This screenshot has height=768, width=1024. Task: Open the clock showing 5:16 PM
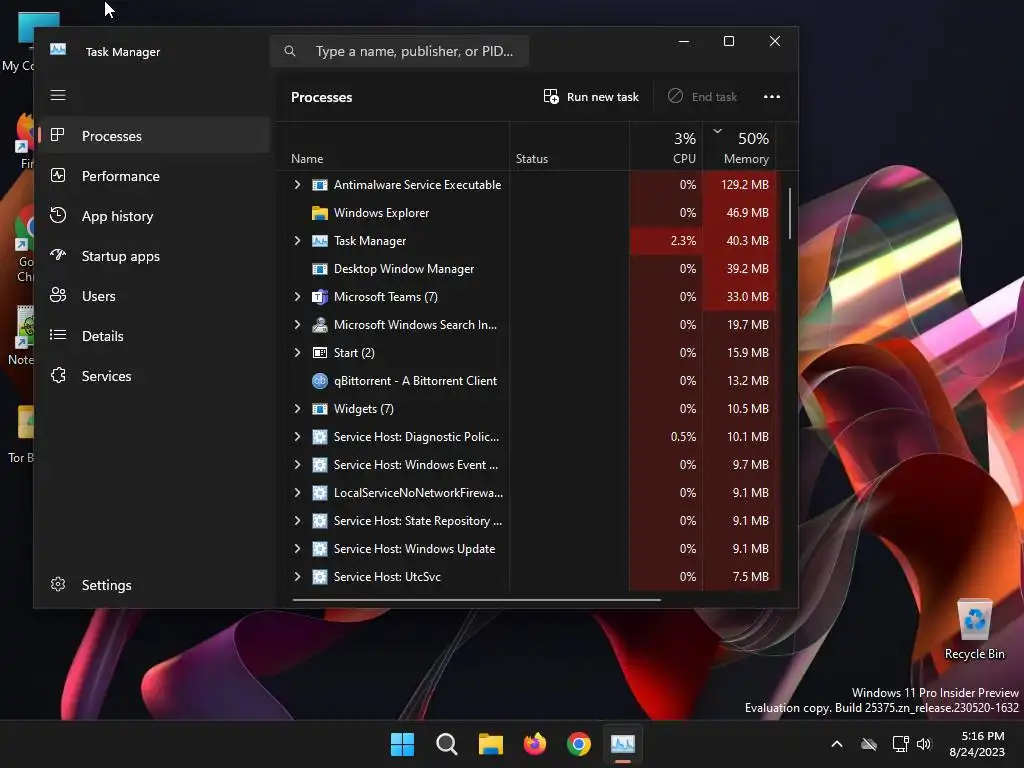(x=977, y=744)
